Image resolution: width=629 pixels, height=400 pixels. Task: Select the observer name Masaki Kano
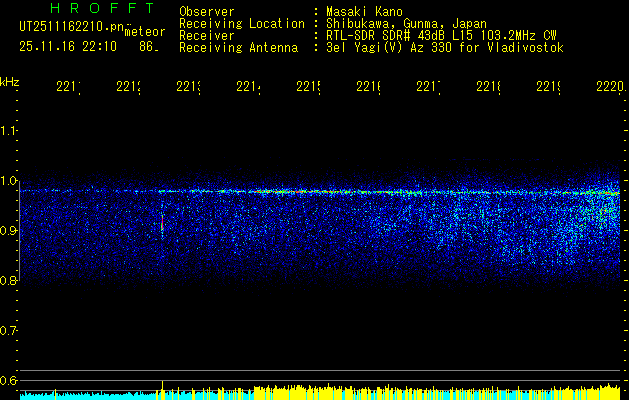(364, 12)
